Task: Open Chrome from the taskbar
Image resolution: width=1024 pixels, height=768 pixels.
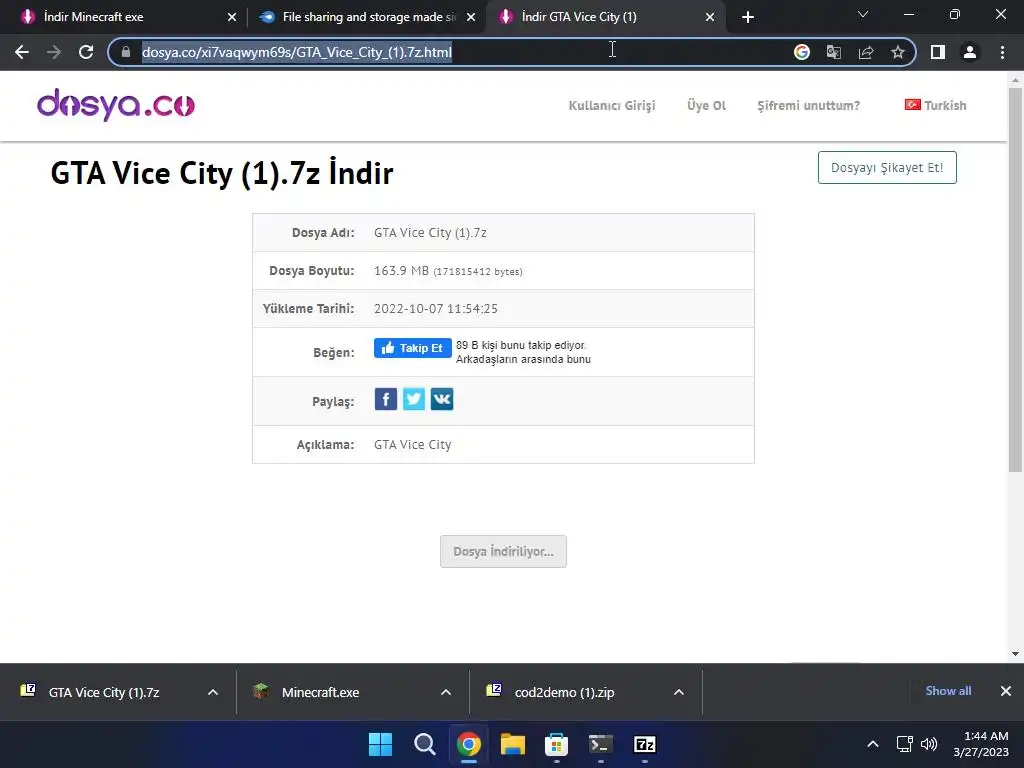Action: [468, 744]
